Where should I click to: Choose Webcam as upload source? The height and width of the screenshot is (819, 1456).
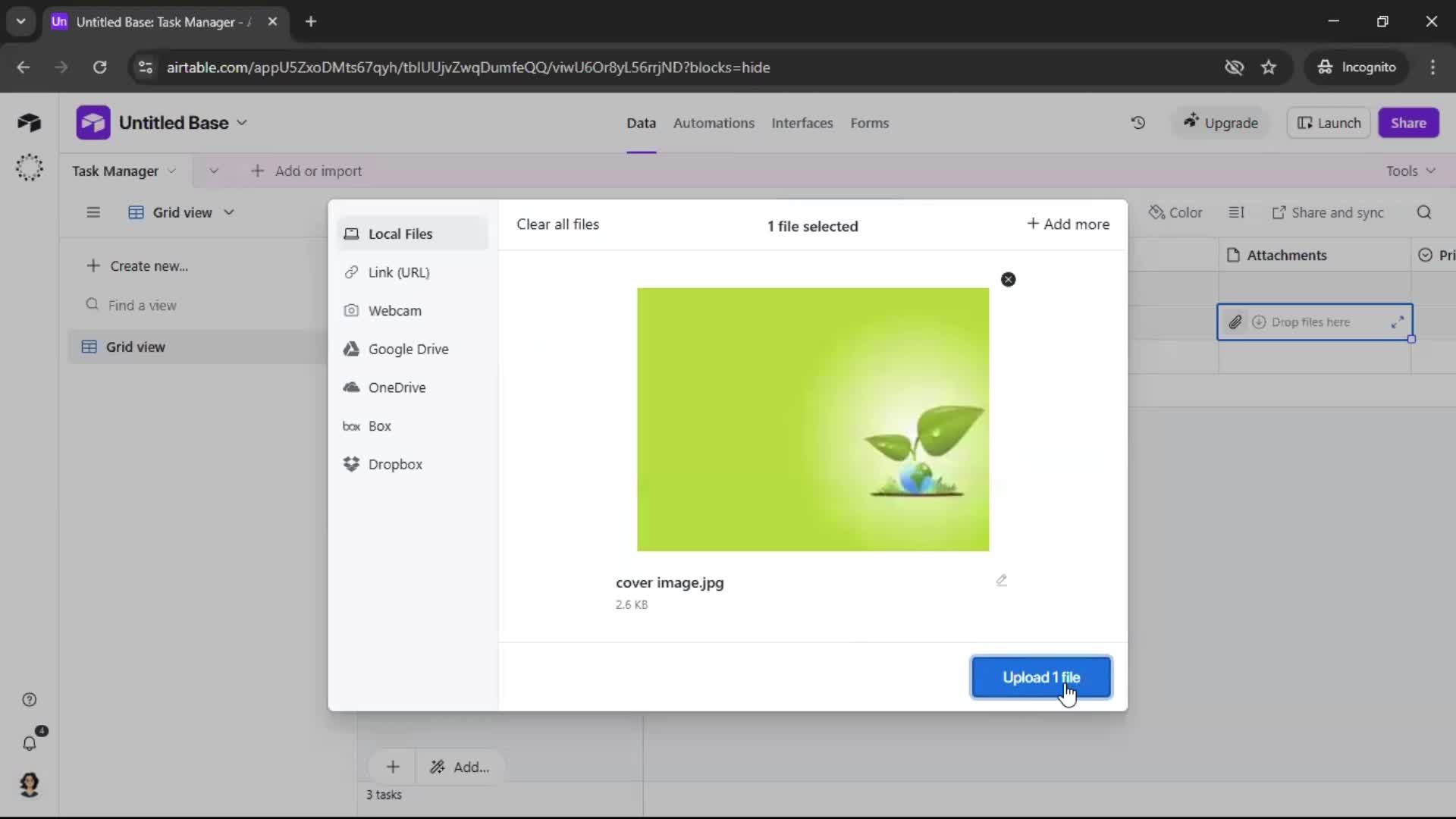412,311
